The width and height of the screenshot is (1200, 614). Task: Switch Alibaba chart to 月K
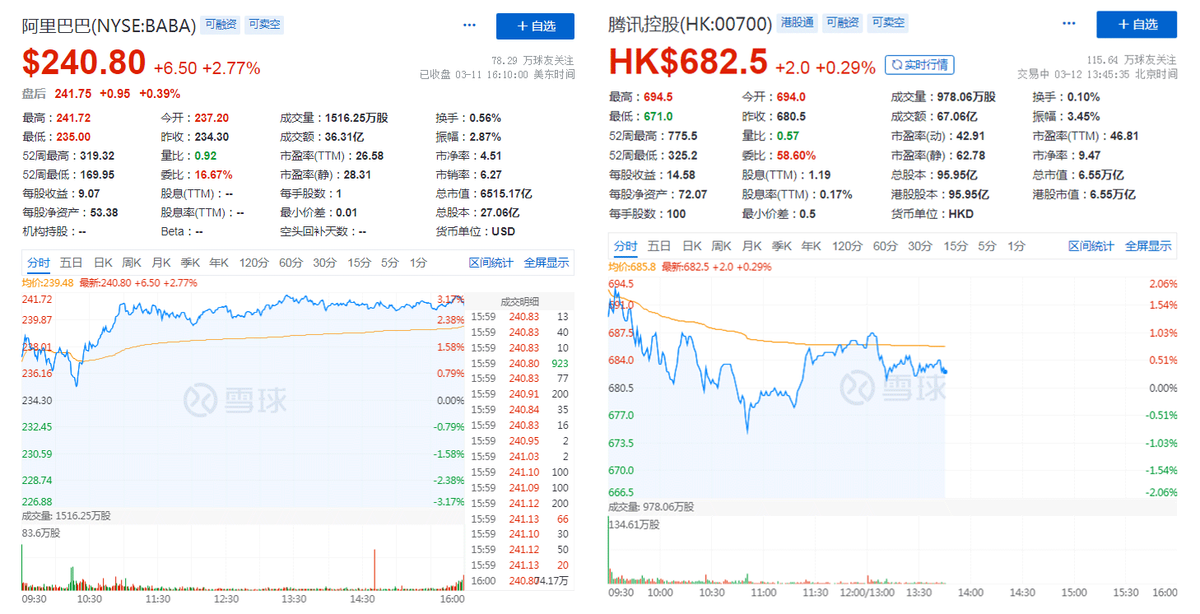click(161, 263)
